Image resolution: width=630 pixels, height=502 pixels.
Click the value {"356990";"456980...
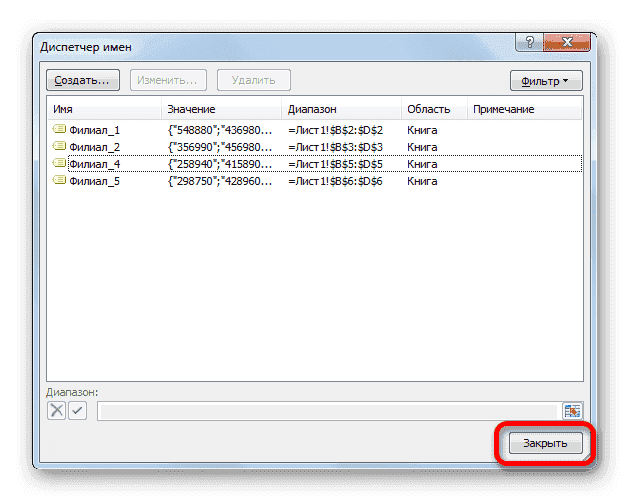(x=220, y=147)
